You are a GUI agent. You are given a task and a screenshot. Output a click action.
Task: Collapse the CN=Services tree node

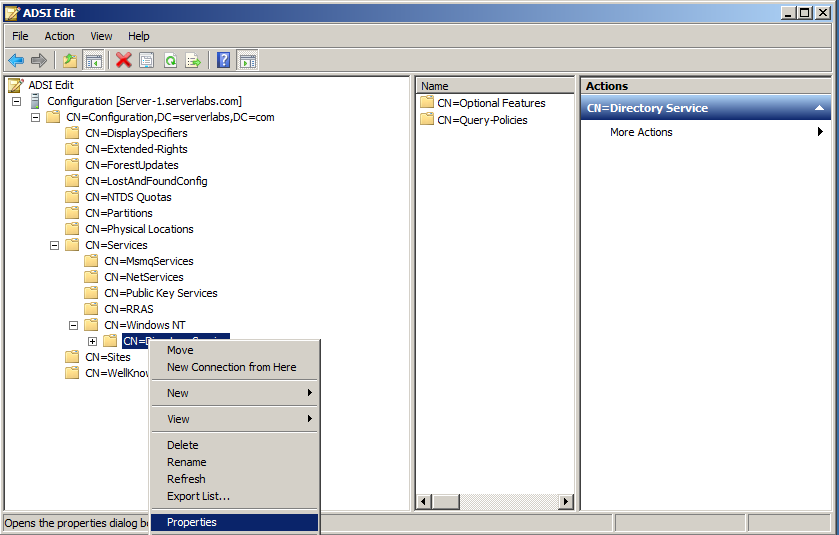55,246
